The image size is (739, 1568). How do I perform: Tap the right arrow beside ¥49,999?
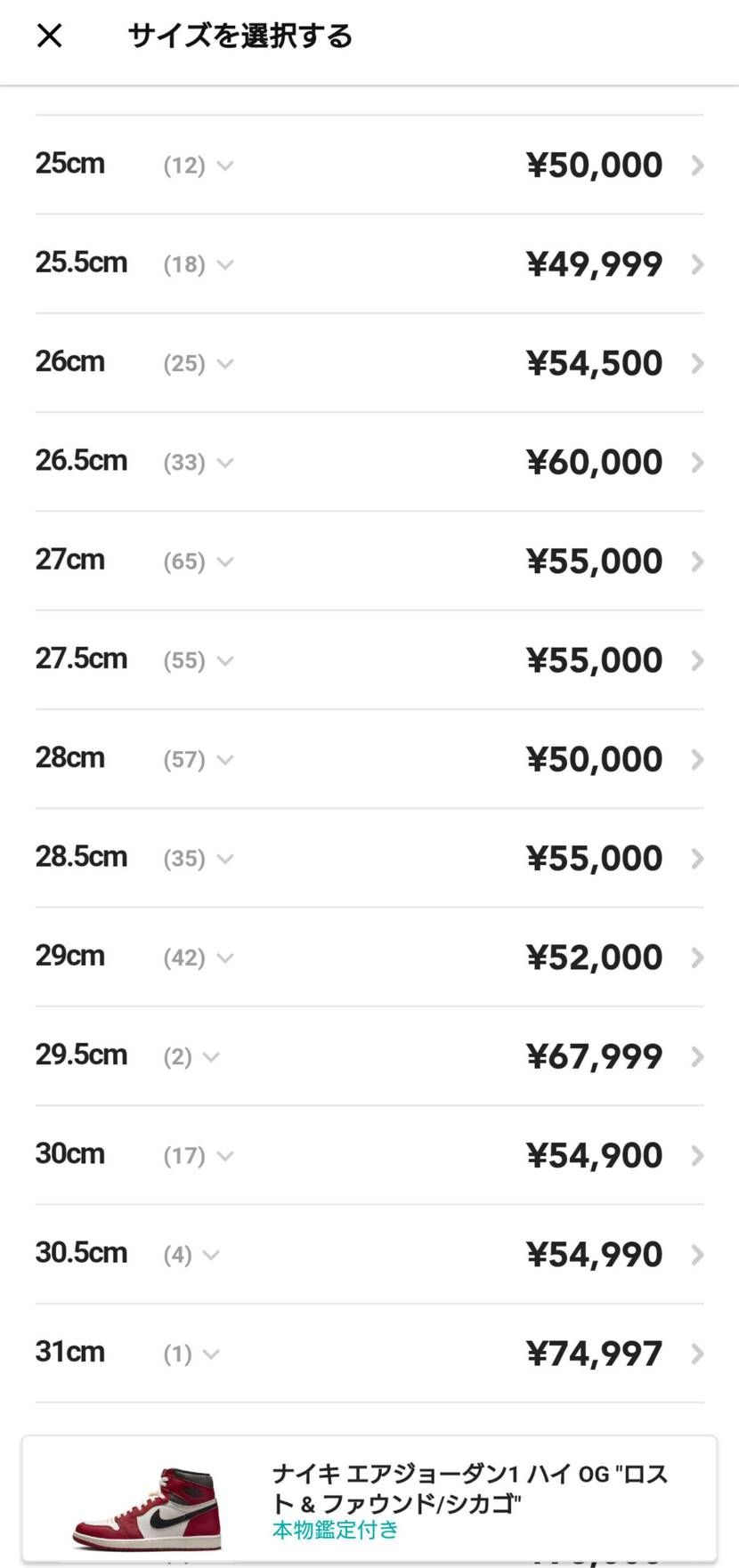698,264
